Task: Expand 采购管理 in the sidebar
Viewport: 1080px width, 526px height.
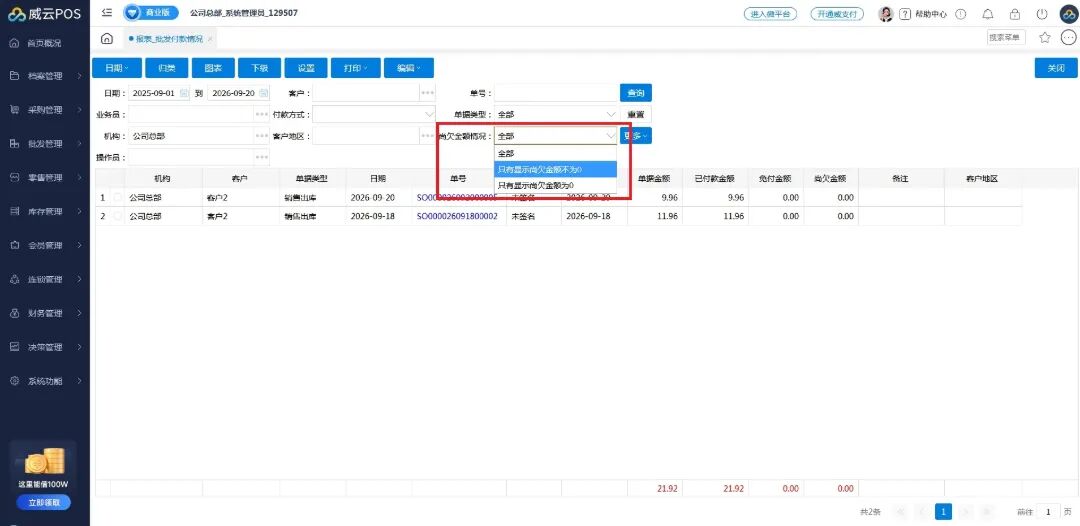Action: (x=45, y=110)
